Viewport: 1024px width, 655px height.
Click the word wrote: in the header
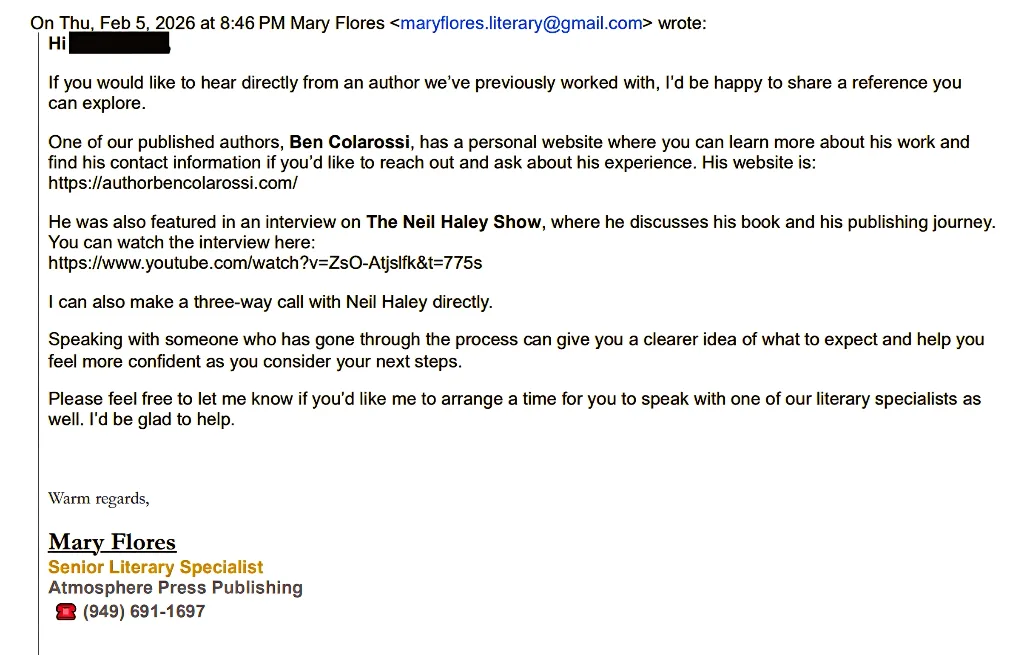tap(682, 23)
